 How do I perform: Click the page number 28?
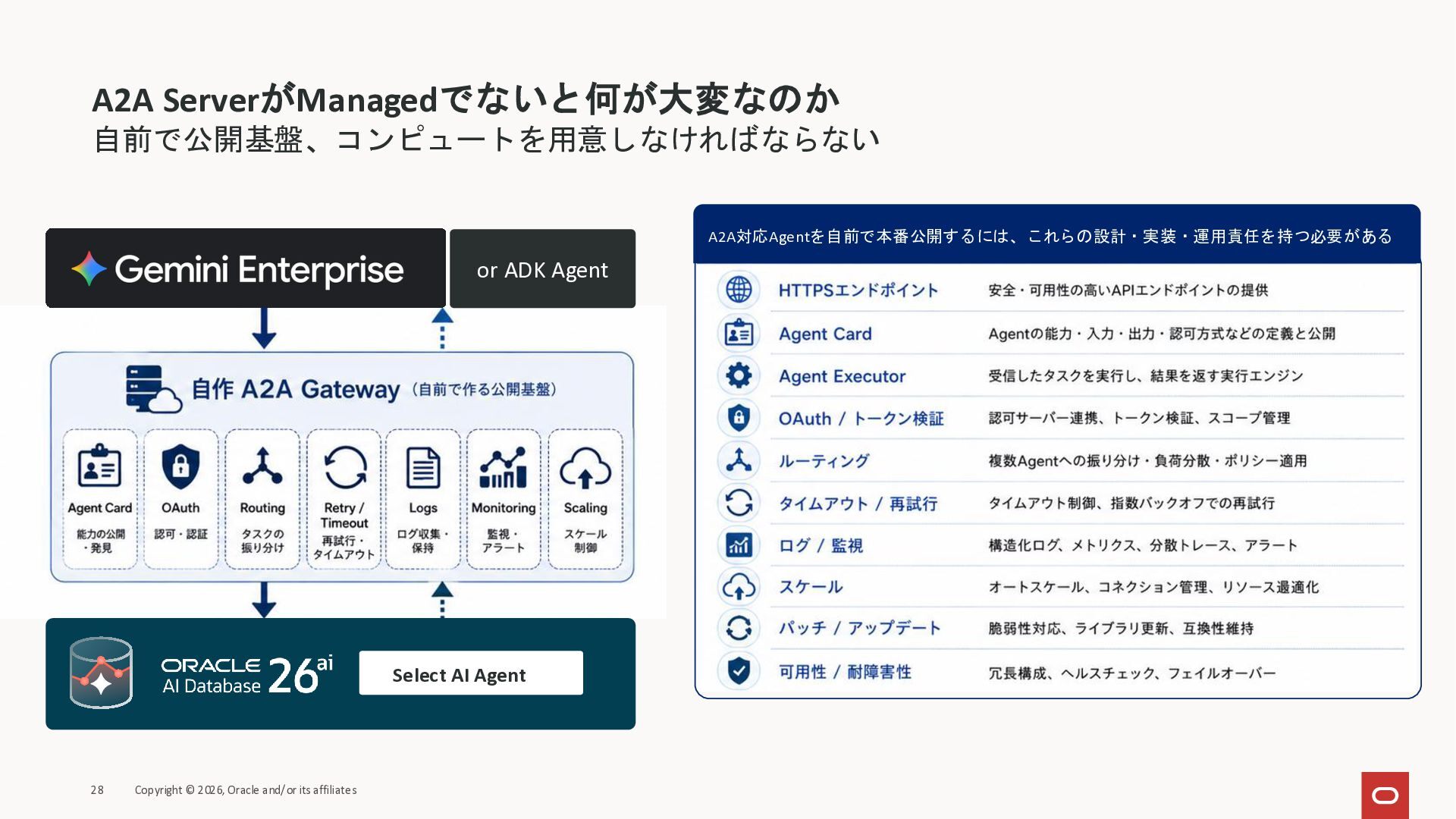(x=97, y=790)
